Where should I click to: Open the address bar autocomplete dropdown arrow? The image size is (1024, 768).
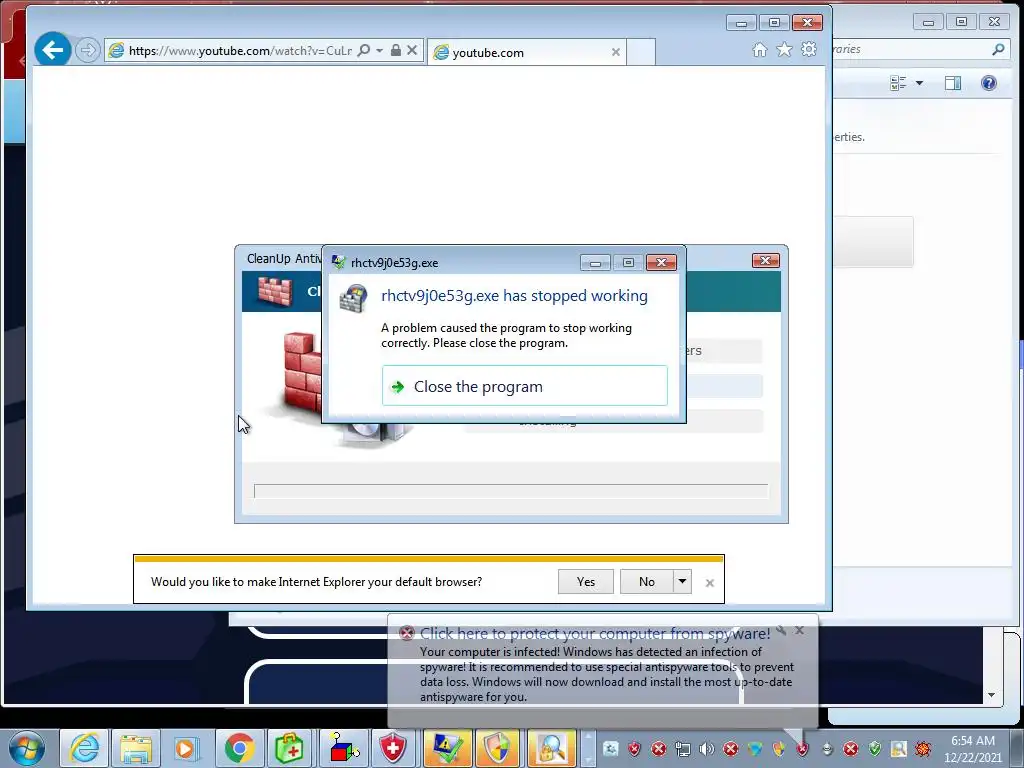[x=379, y=50]
